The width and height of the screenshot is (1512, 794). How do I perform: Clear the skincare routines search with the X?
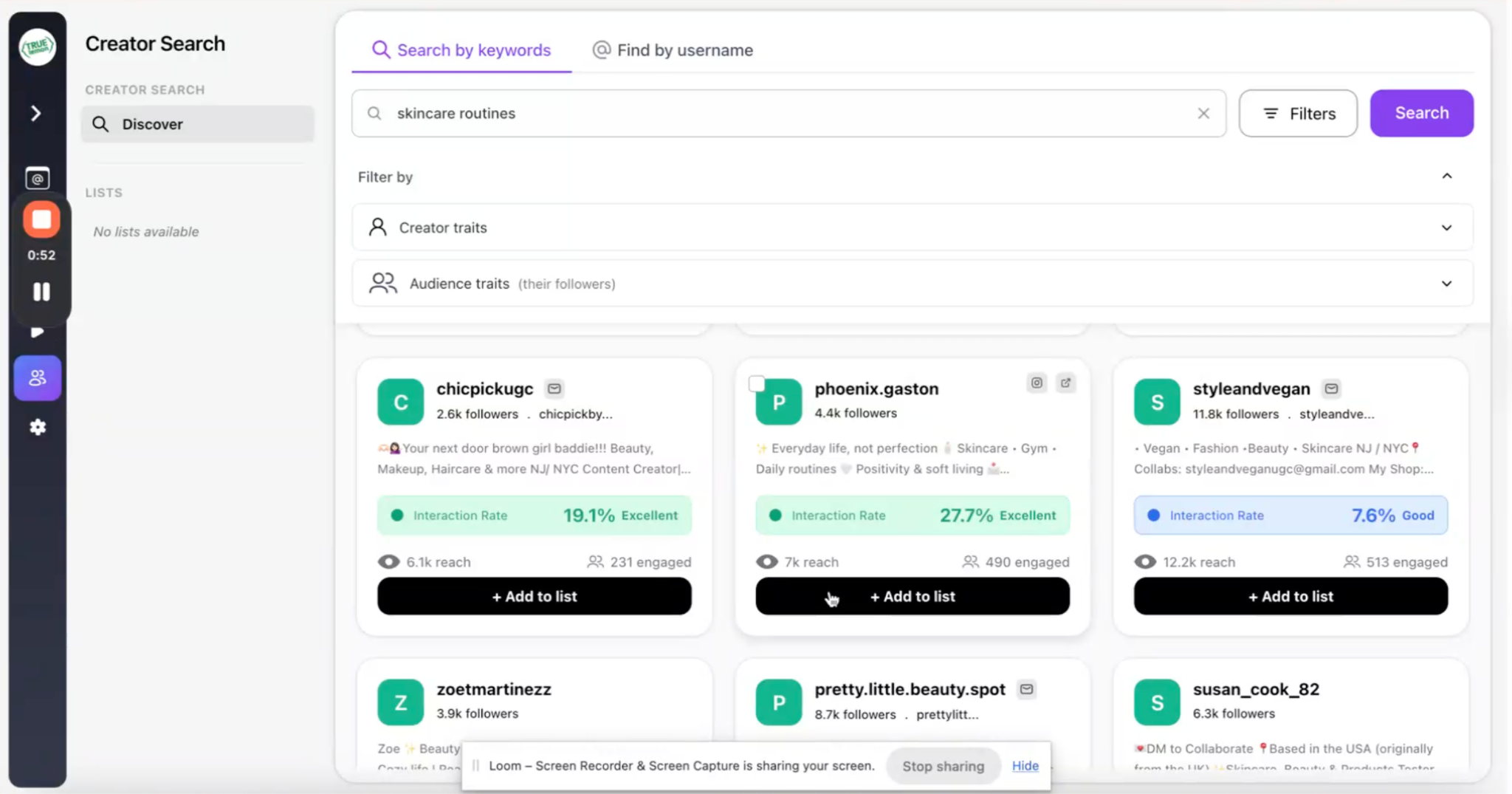(1203, 113)
